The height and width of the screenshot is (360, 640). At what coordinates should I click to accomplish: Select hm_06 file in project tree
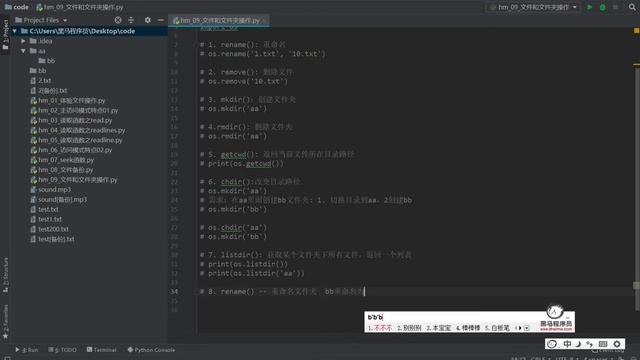pyautogui.click(x=71, y=150)
